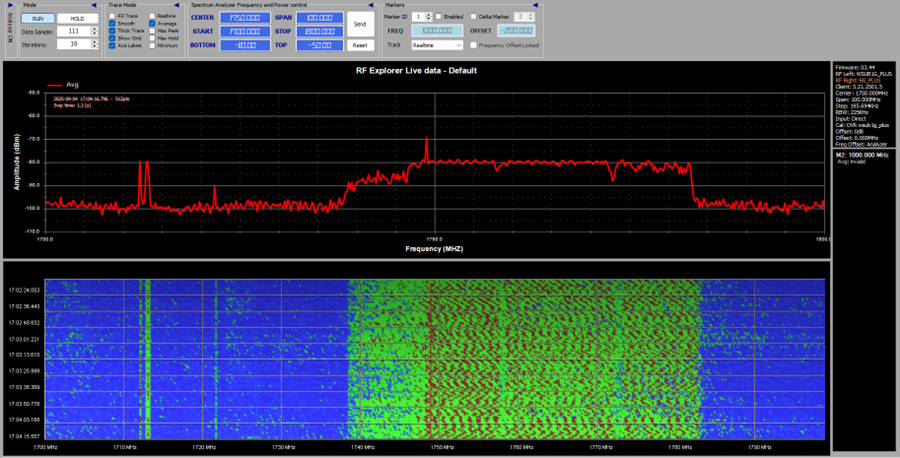The image size is (900, 458).
Task: Open the Track dropdown showing Realtime
Action: click(439, 45)
